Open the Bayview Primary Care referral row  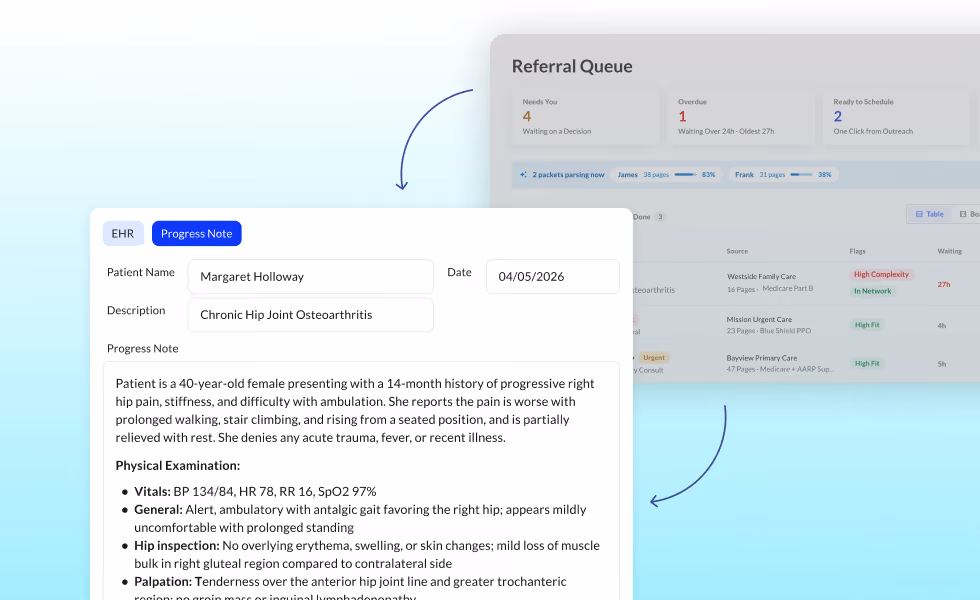[806, 363]
